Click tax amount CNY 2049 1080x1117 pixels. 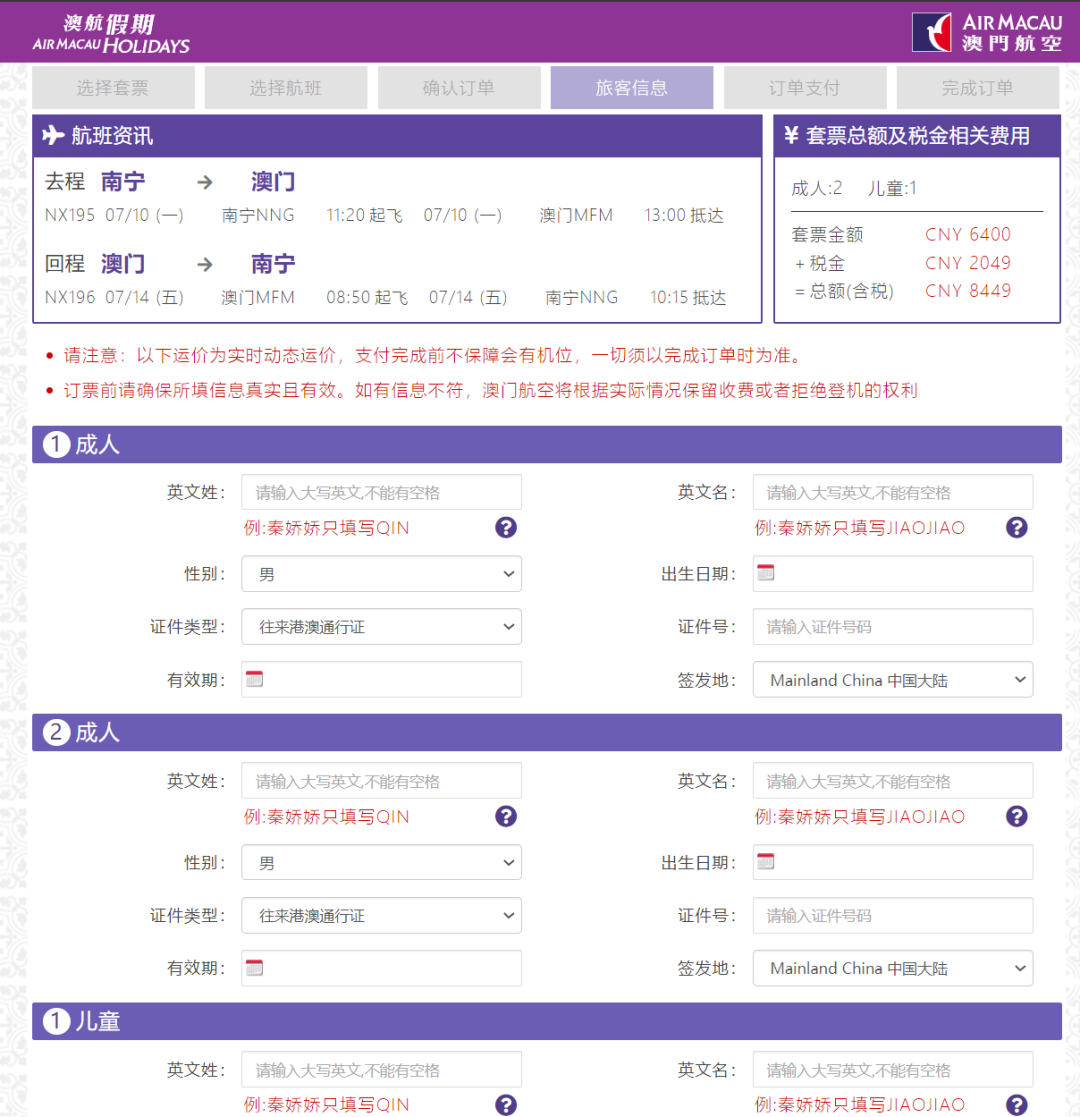point(967,263)
